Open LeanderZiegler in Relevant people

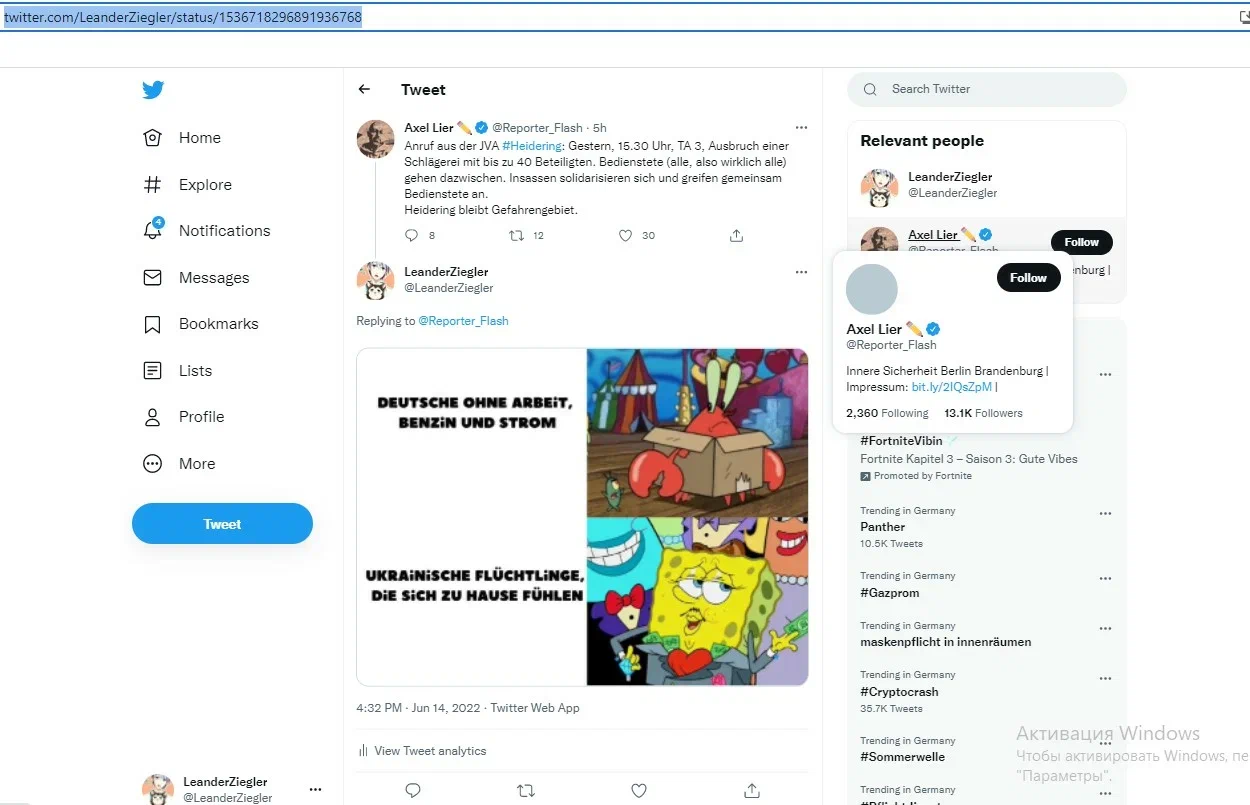coord(950,177)
